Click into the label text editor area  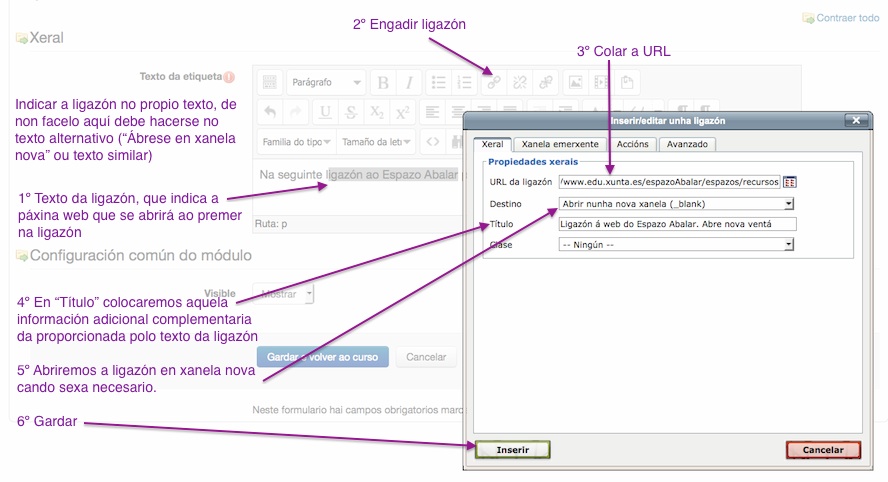pyautogui.click(x=358, y=187)
